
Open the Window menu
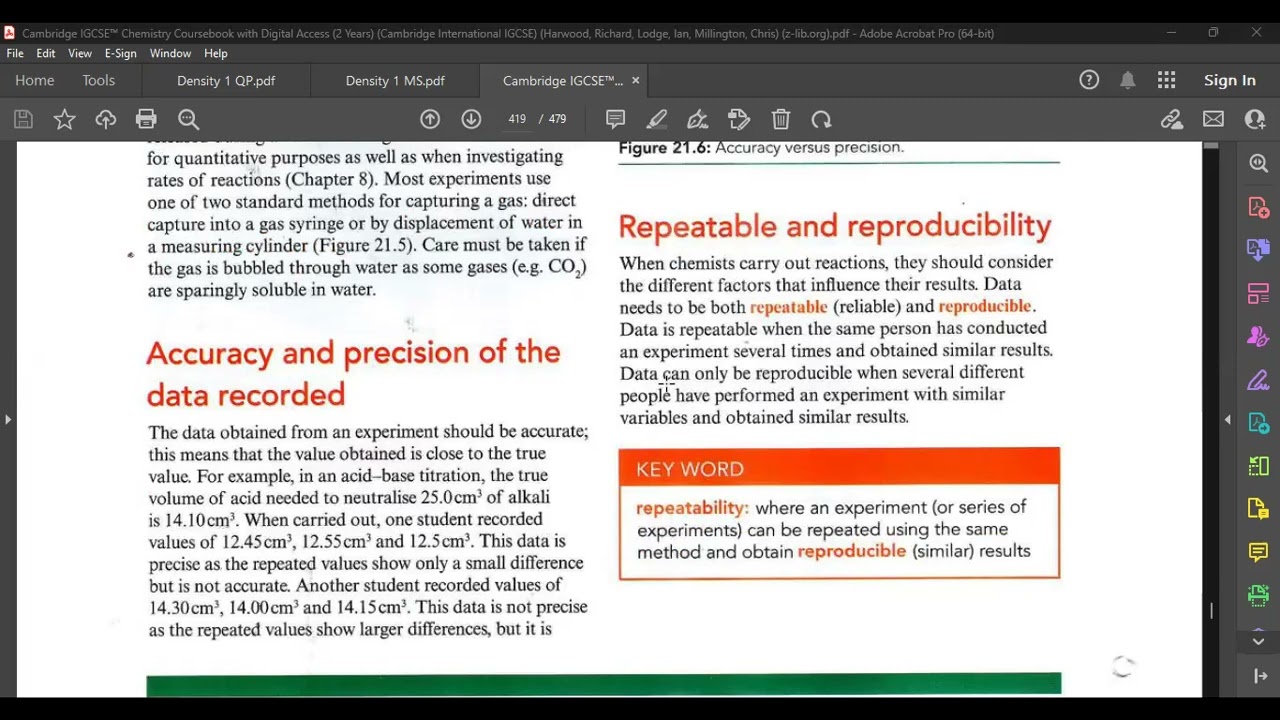pyautogui.click(x=170, y=54)
